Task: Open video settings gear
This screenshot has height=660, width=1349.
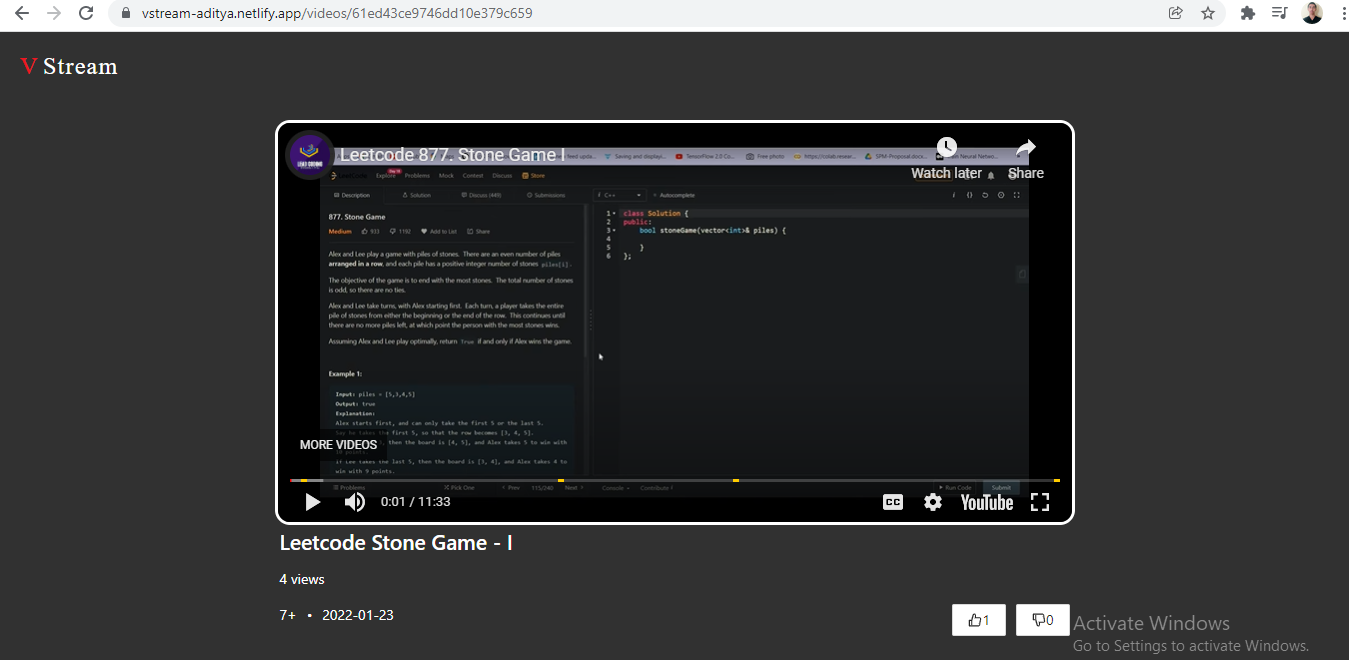Action: pyautogui.click(x=933, y=502)
